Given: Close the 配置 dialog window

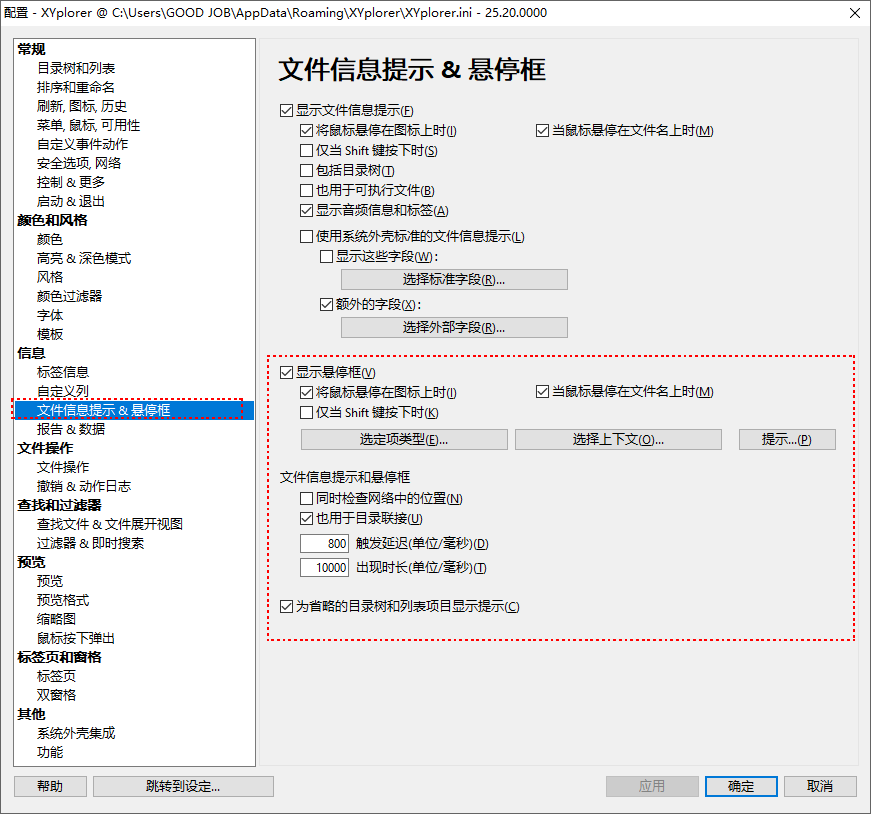Looking at the screenshot, I should pyautogui.click(x=853, y=13).
